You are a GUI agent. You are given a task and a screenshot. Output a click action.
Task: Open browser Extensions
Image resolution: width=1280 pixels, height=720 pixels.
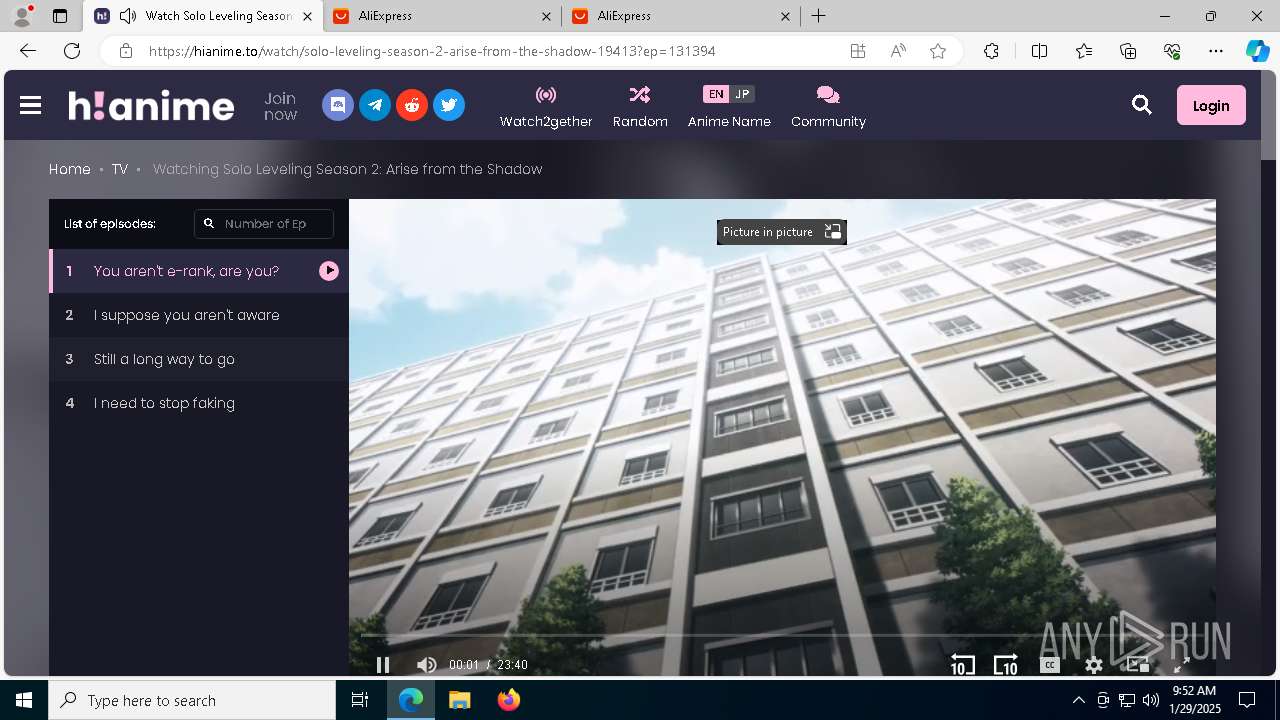pos(991,51)
